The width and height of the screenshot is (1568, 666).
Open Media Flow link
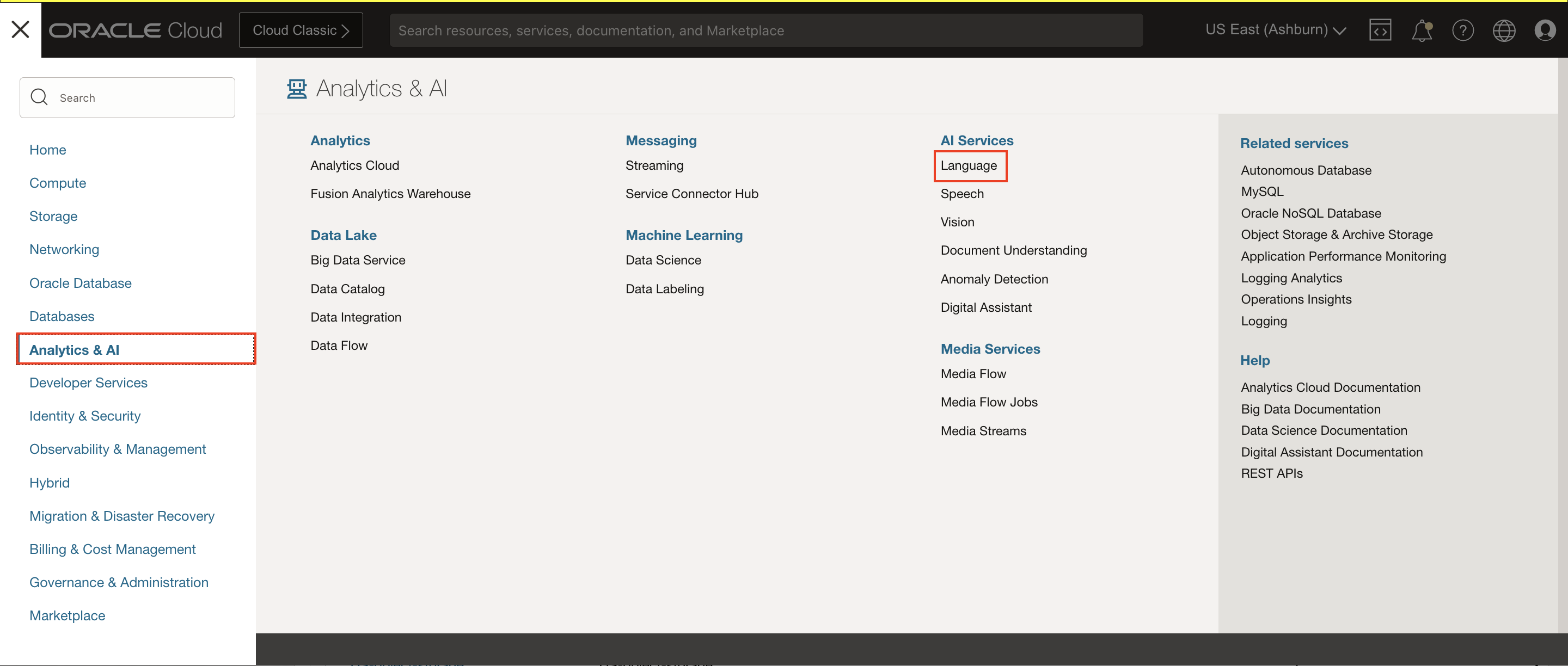point(973,373)
